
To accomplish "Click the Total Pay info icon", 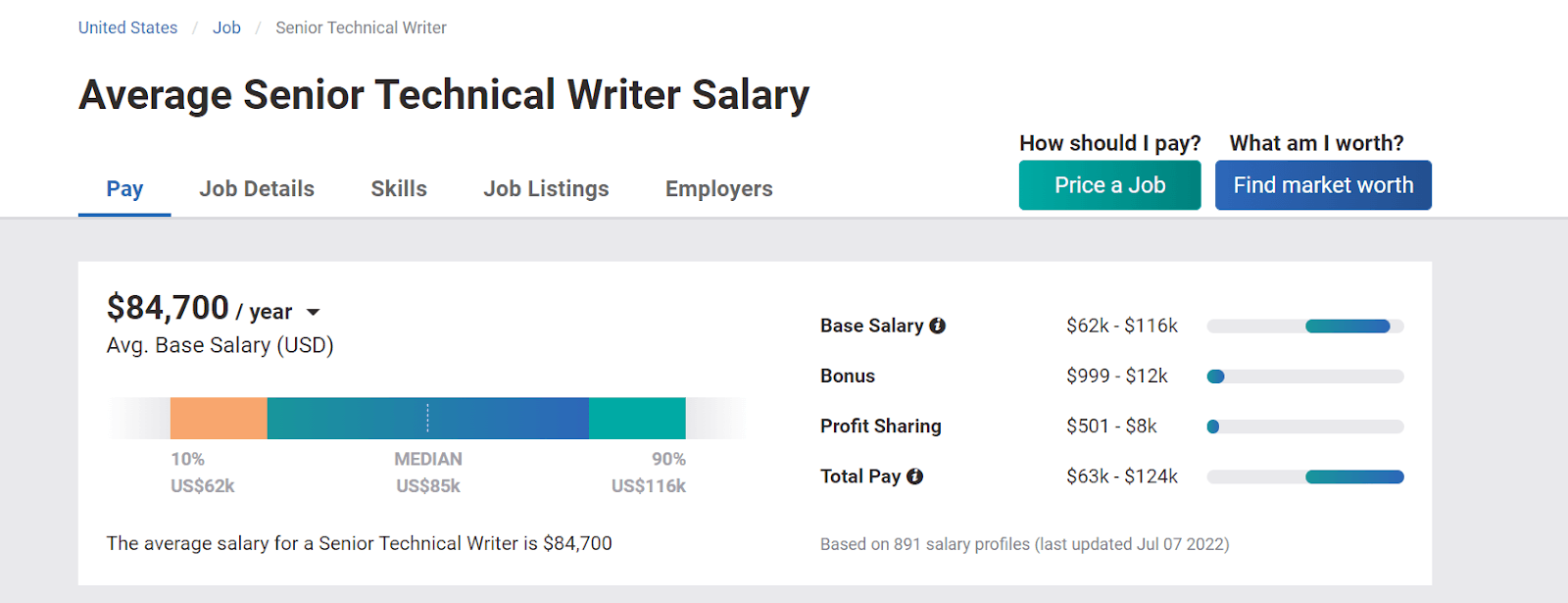I will coord(915,477).
